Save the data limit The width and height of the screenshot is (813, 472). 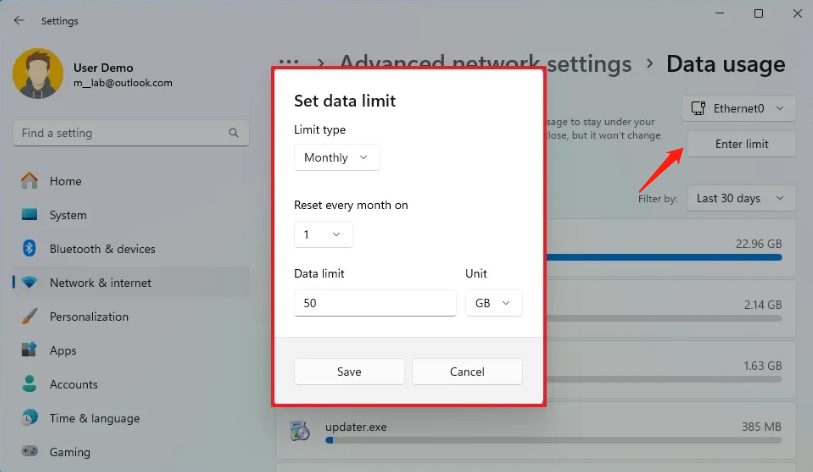tap(349, 371)
